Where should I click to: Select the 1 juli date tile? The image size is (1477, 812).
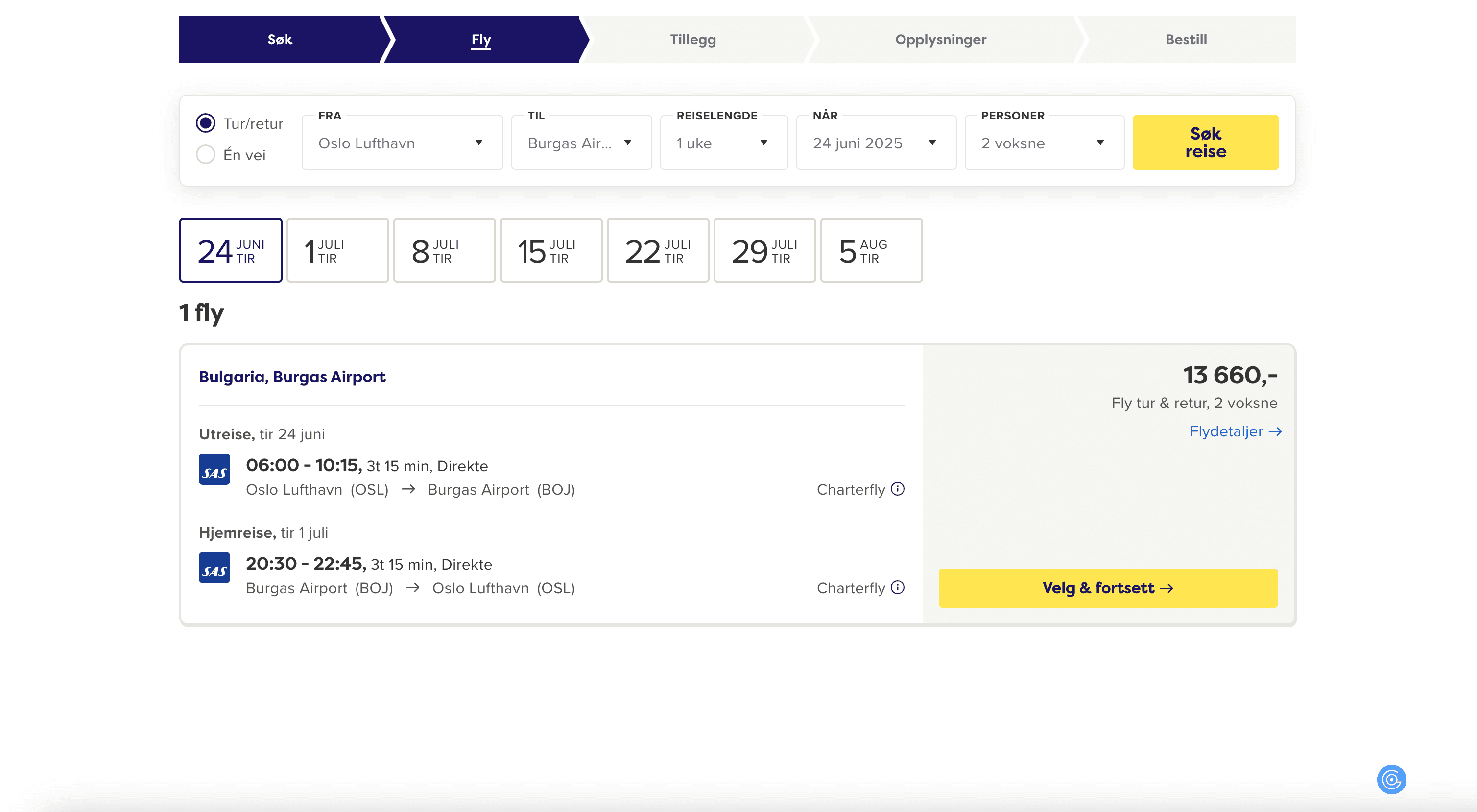pyautogui.click(x=337, y=251)
